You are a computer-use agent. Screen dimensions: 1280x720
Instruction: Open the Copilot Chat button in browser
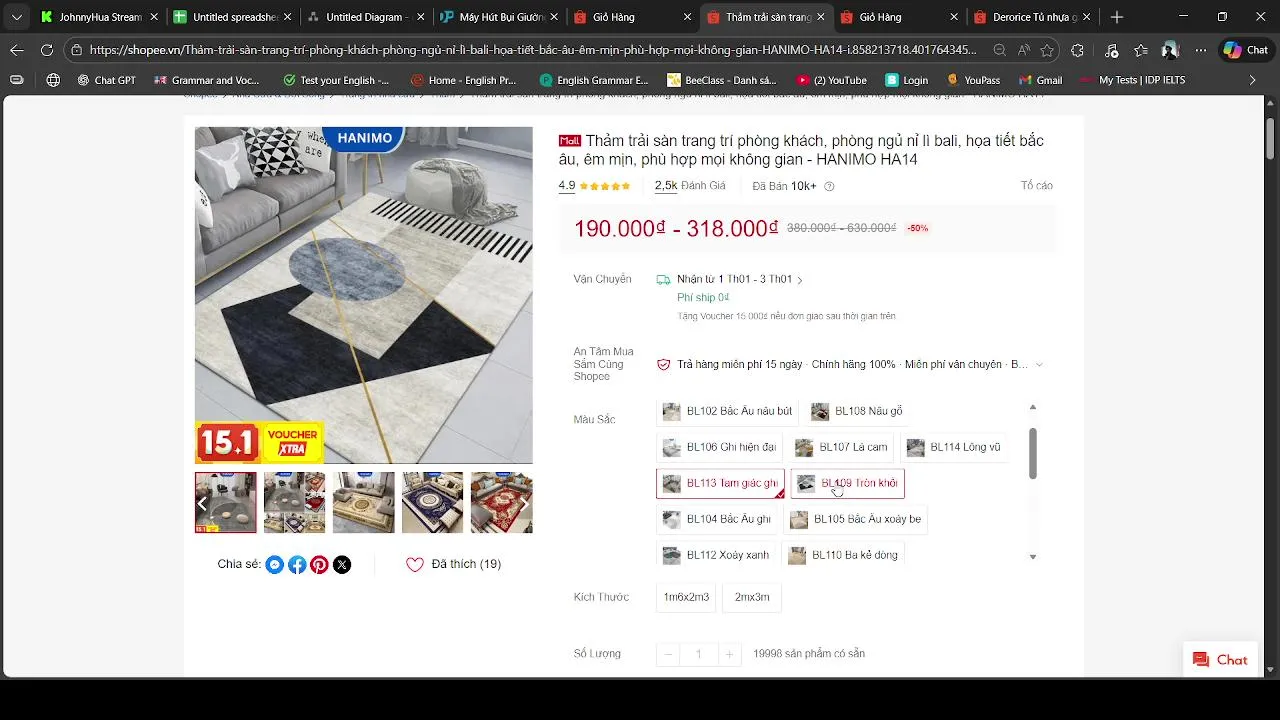[x=1245, y=50]
